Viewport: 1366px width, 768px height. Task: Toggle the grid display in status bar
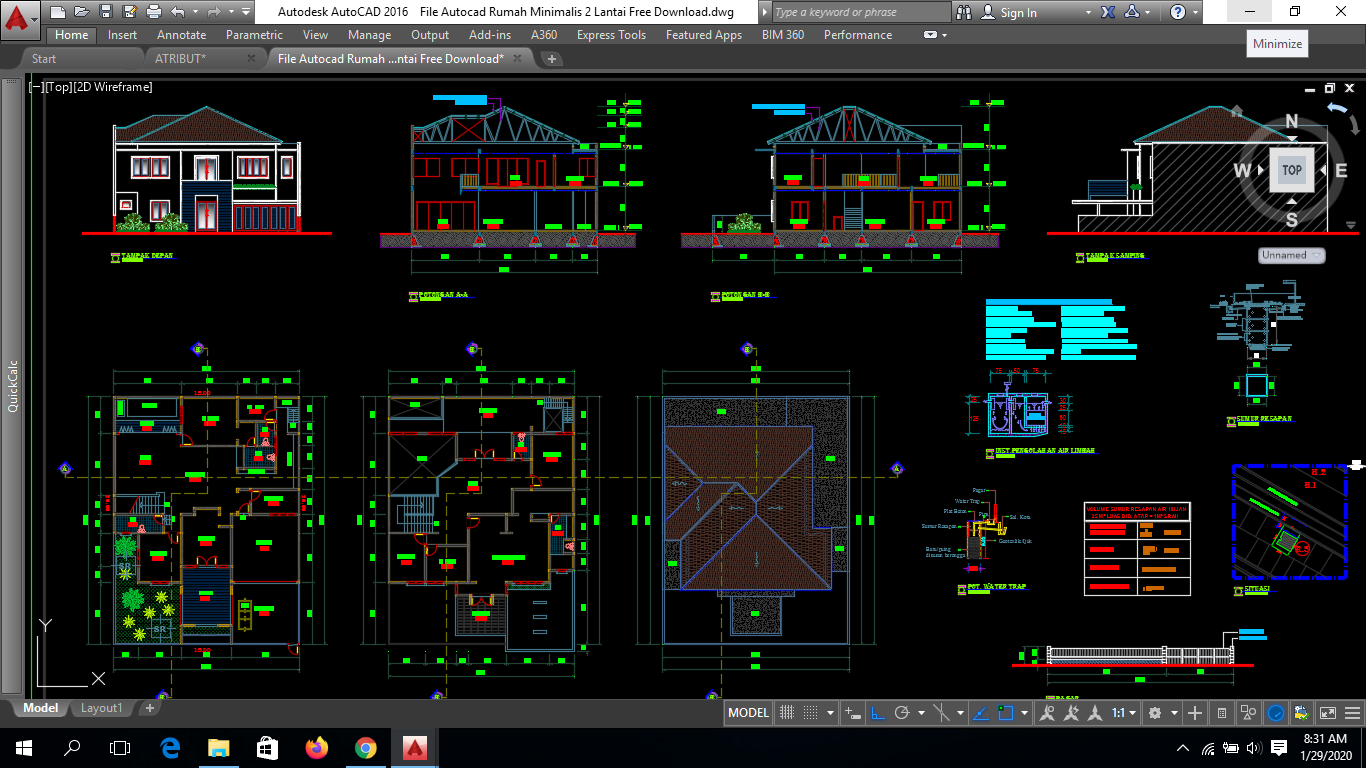pyautogui.click(x=787, y=713)
